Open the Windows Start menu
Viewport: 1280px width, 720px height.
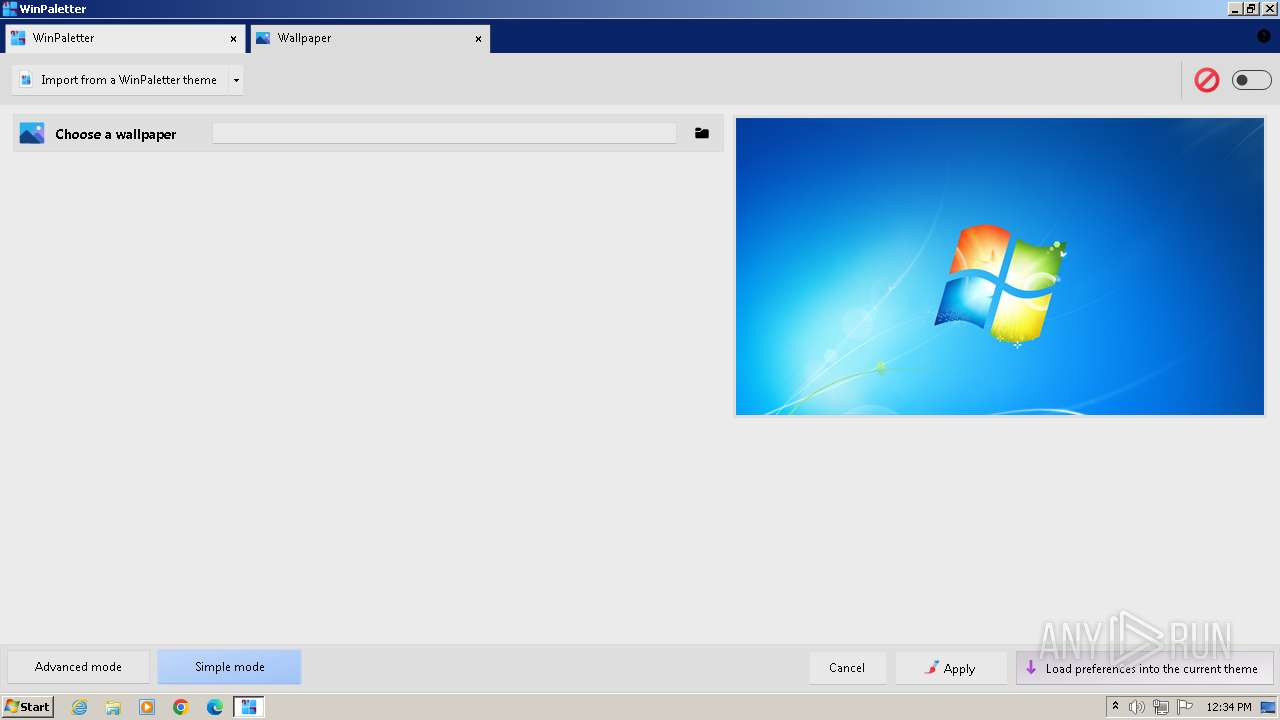[x=28, y=707]
